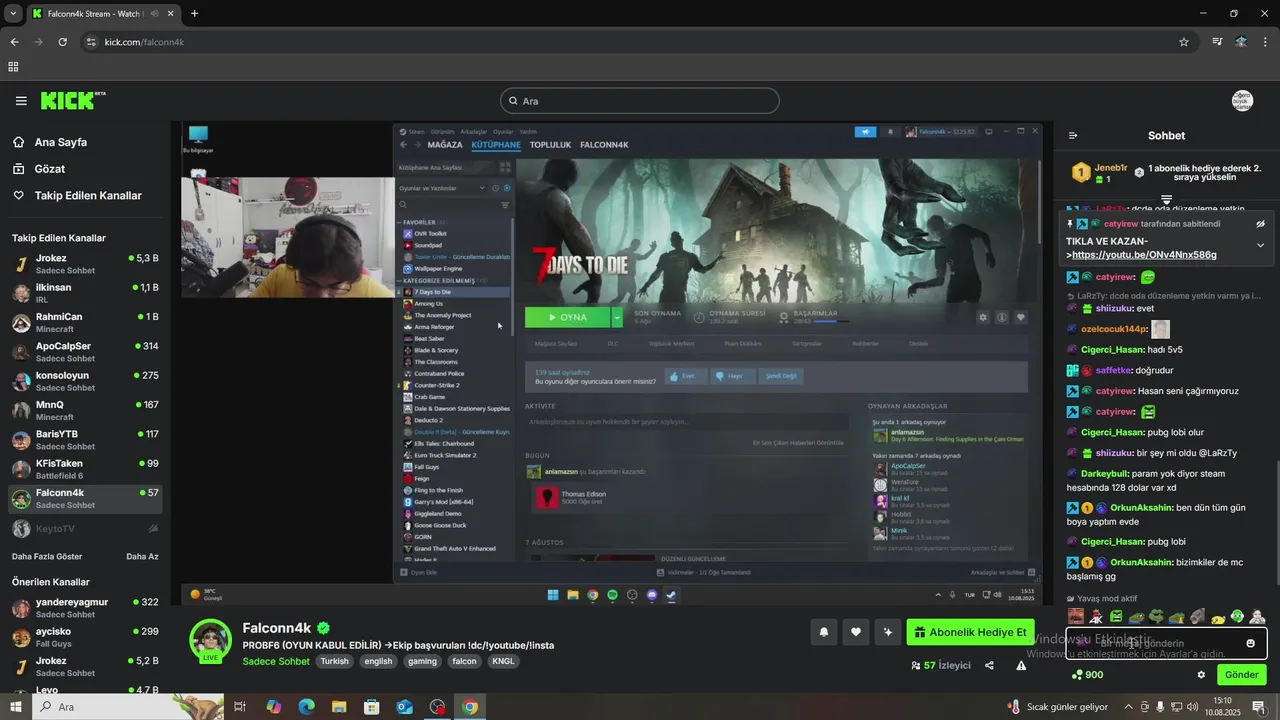Image resolution: width=1280 pixels, height=720 pixels.
Task: Open Microsoft Edge from the taskbar
Action: pos(306,707)
